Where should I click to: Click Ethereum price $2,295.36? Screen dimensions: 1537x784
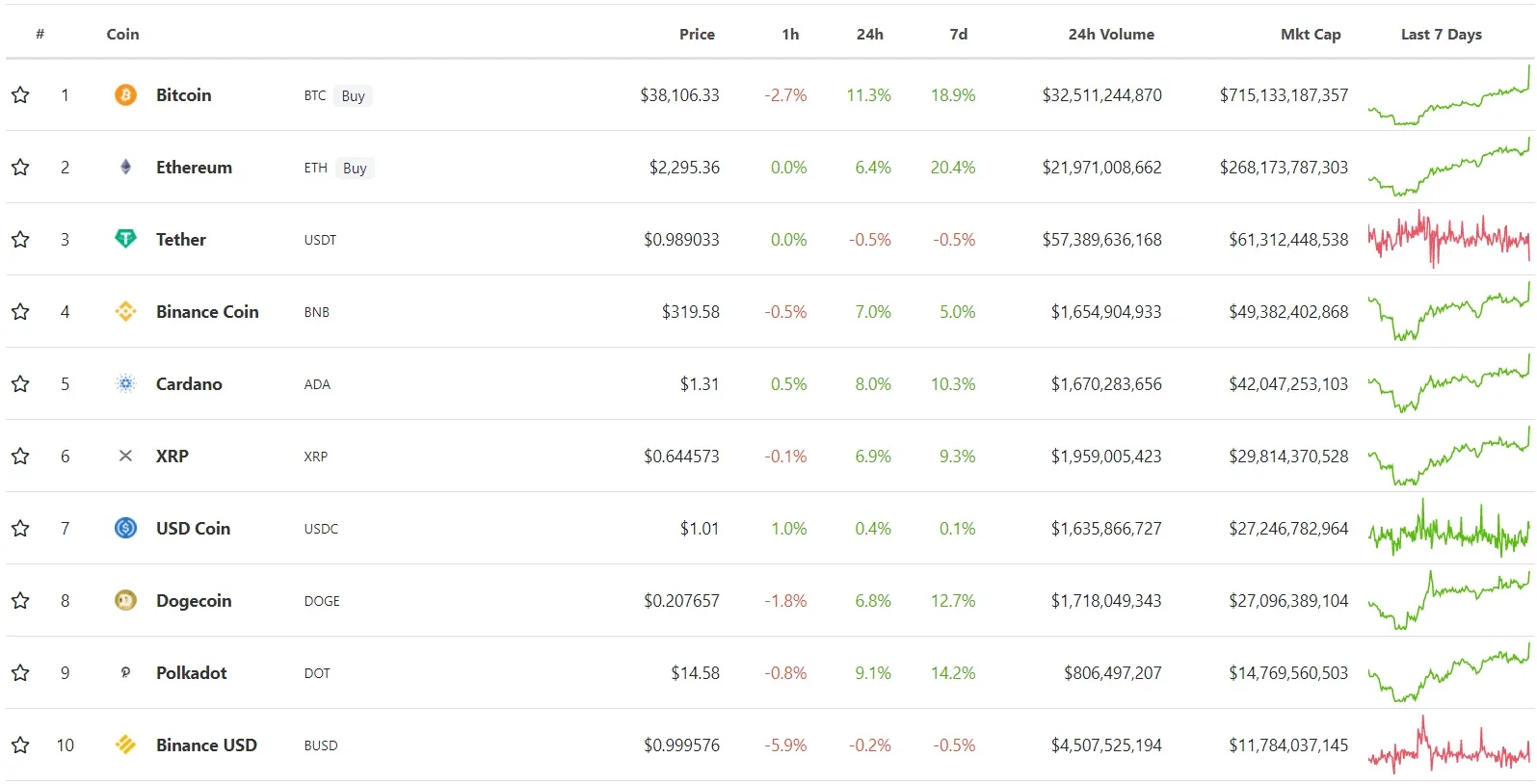pos(684,167)
